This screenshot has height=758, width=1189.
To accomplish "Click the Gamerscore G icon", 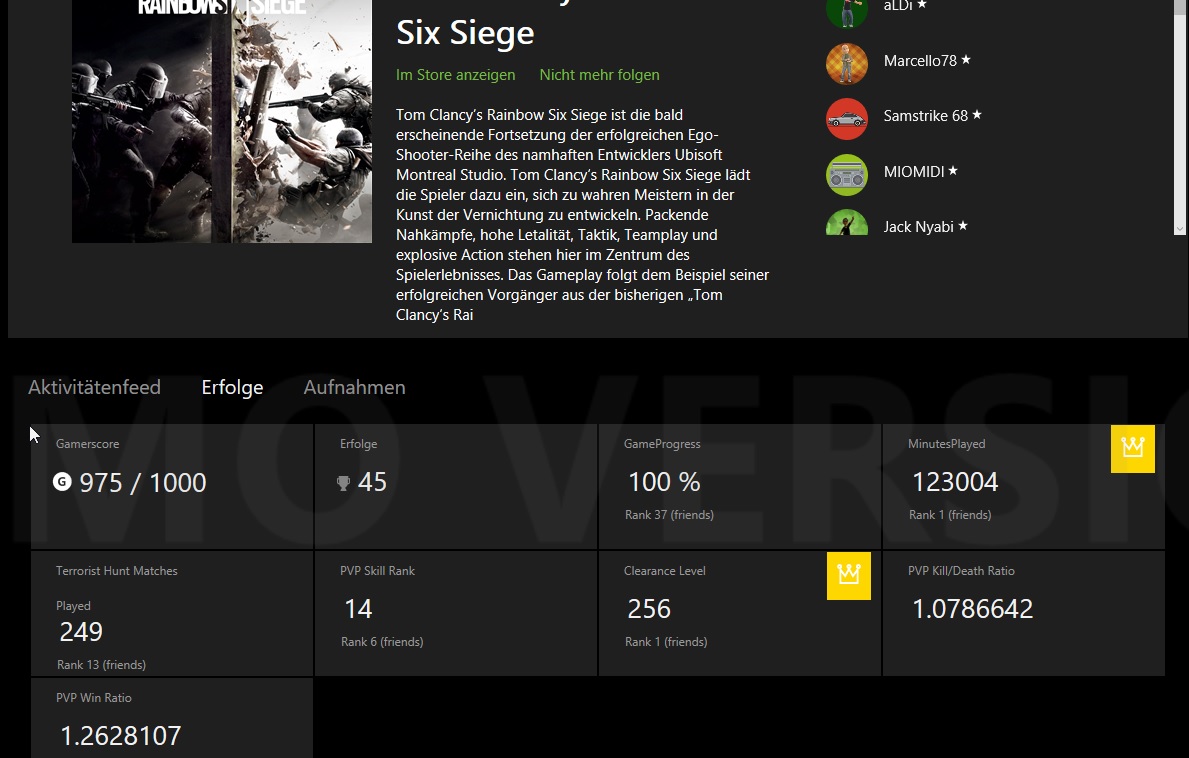I will [62, 481].
